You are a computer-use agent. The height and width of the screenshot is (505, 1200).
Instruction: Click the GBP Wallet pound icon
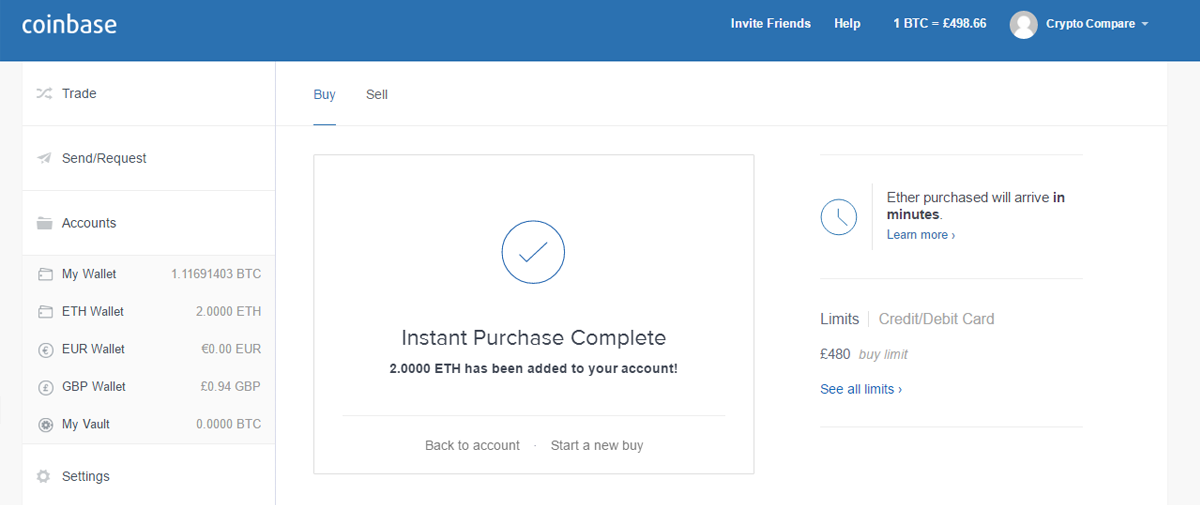(x=45, y=387)
